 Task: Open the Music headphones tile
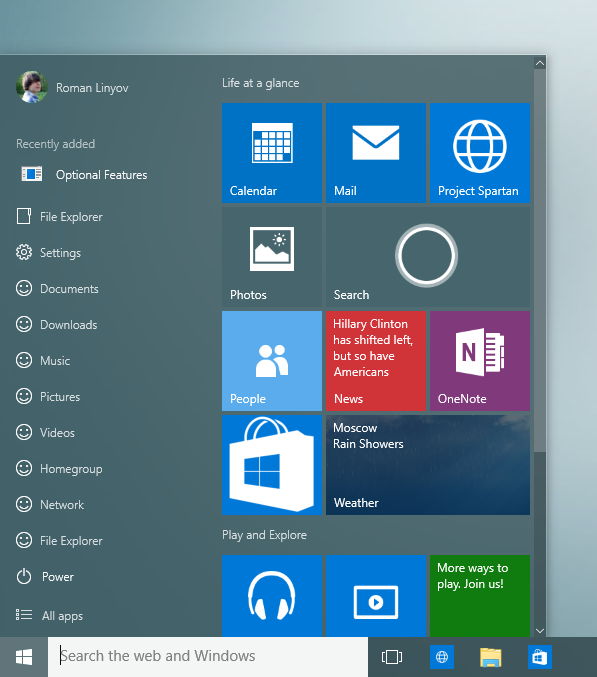[272, 596]
